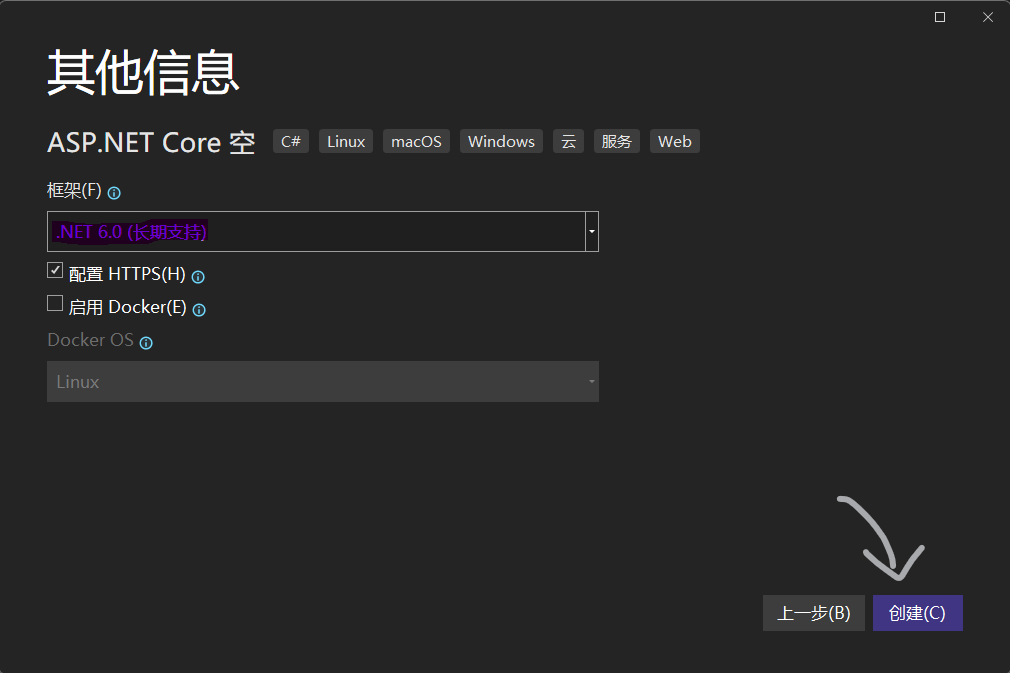Viewport: 1010px width, 673px height.
Task: Click the 其他信息 heading
Action: point(143,72)
